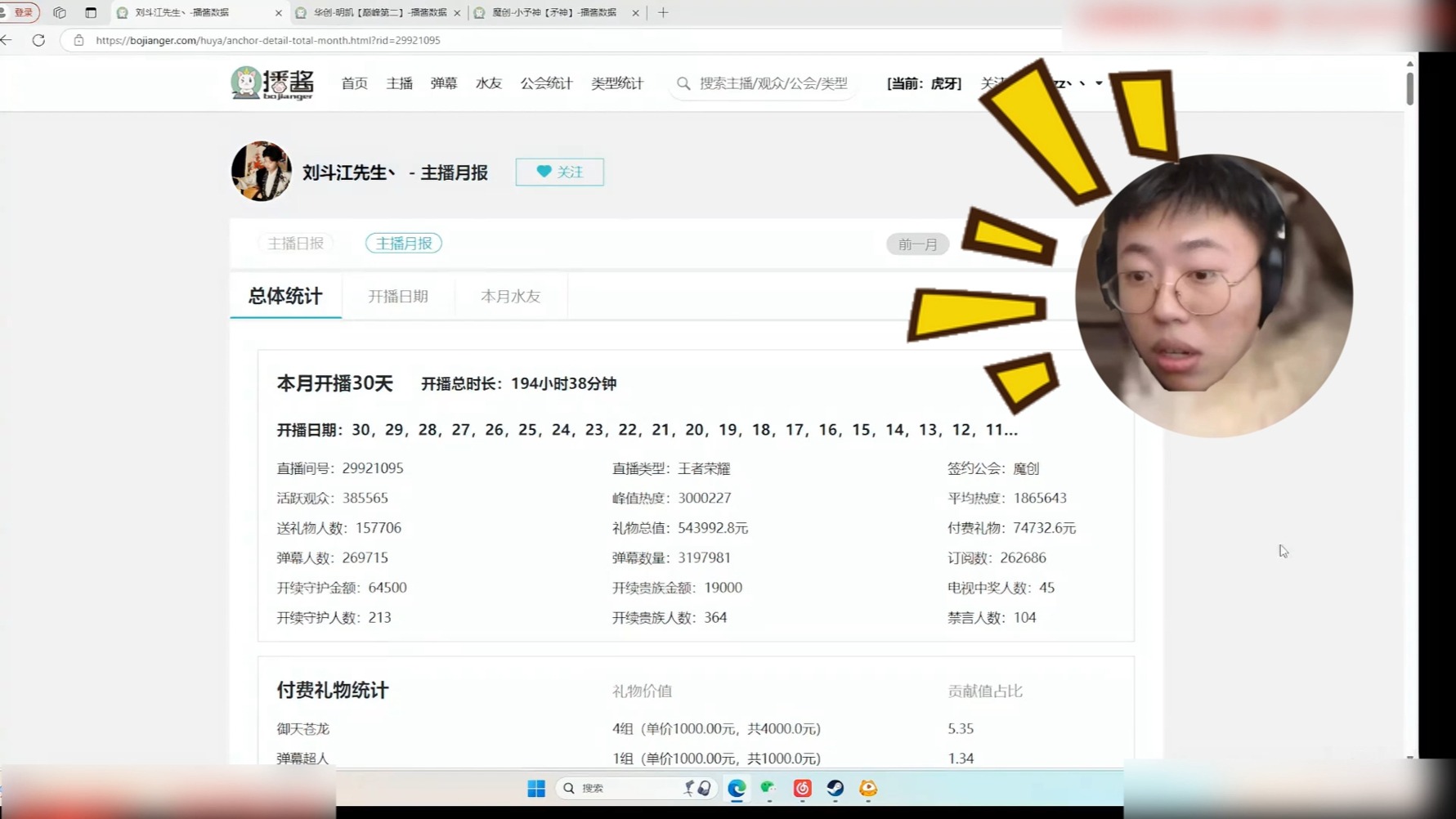Click the 直播类型: 王者荣耀 text
The image size is (1456, 819).
click(x=671, y=468)
